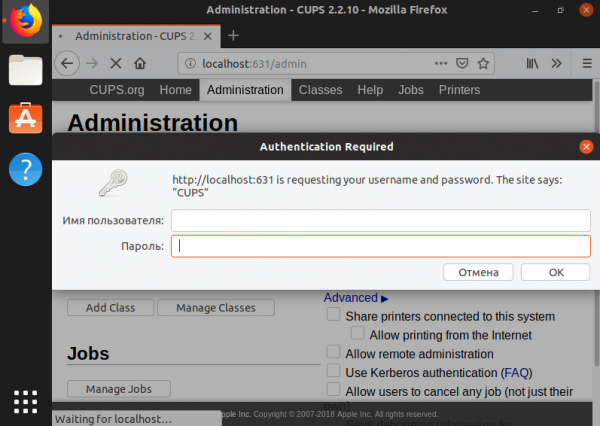Open CUPS.org in the navigation bar

pos(117,90)
